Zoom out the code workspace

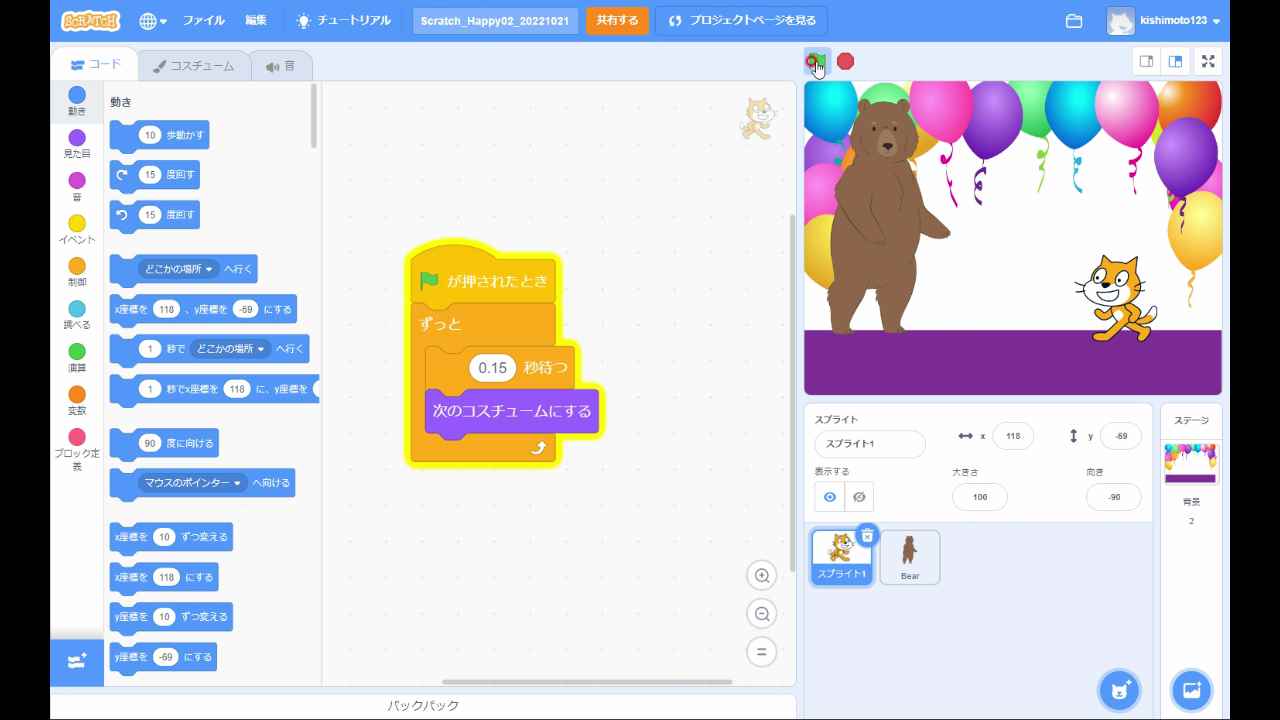(x=762, y=614)
